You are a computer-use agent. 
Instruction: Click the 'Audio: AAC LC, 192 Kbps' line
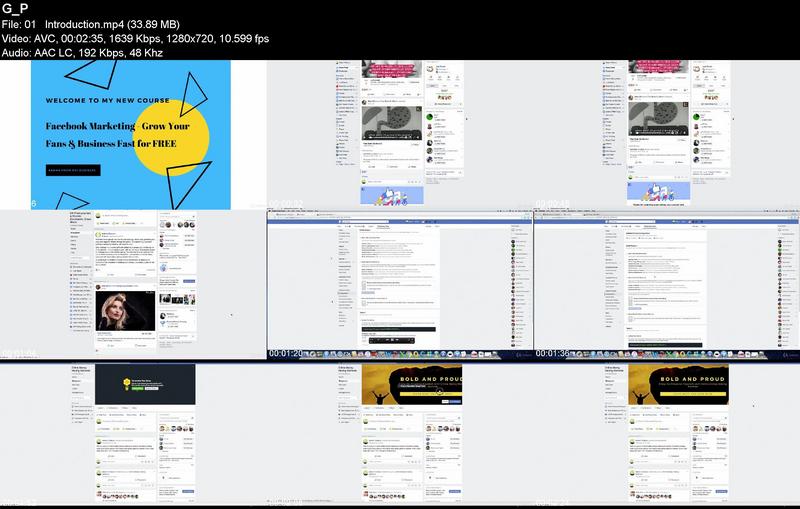click(82, 53)
